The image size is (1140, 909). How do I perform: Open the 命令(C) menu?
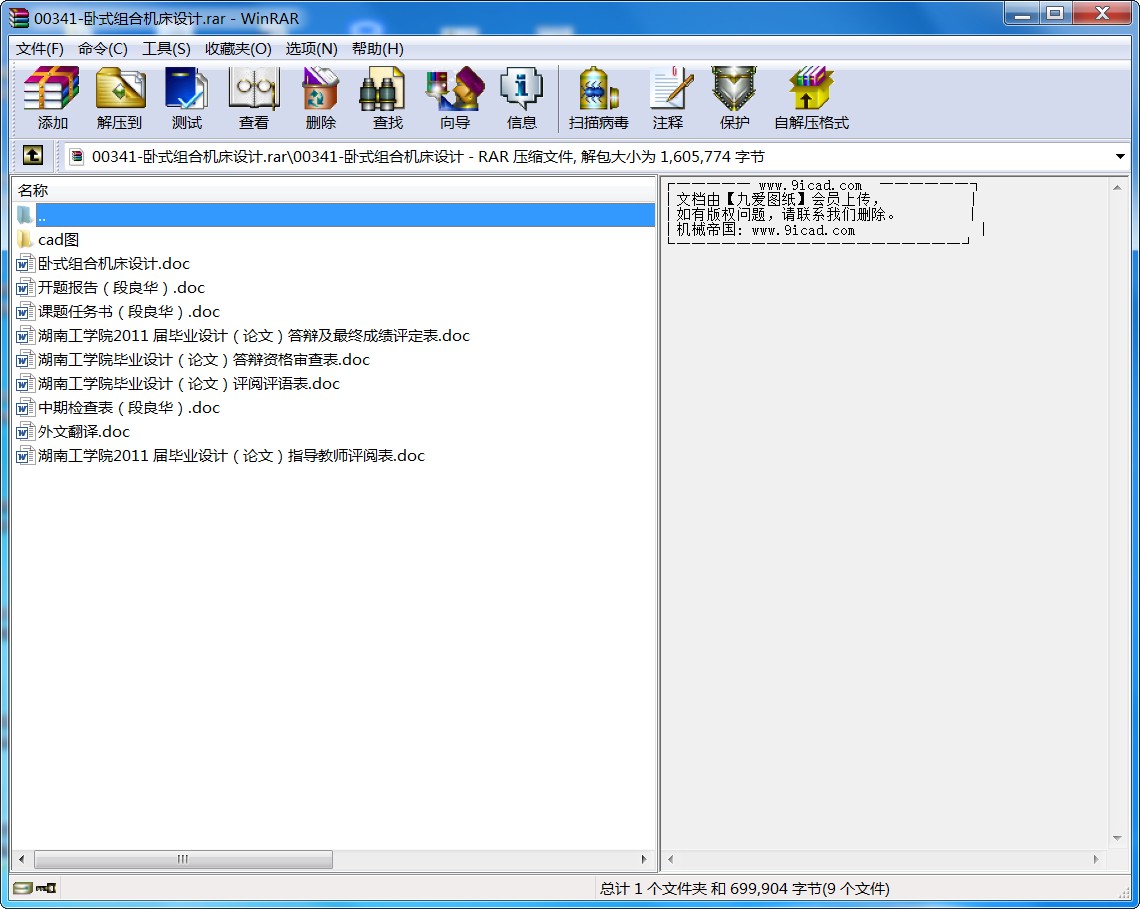[x=103, y=49]
